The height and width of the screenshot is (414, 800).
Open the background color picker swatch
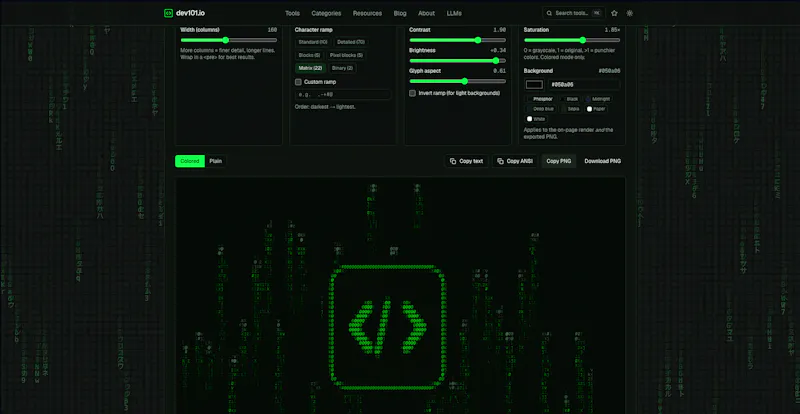[x=535, y=85]
